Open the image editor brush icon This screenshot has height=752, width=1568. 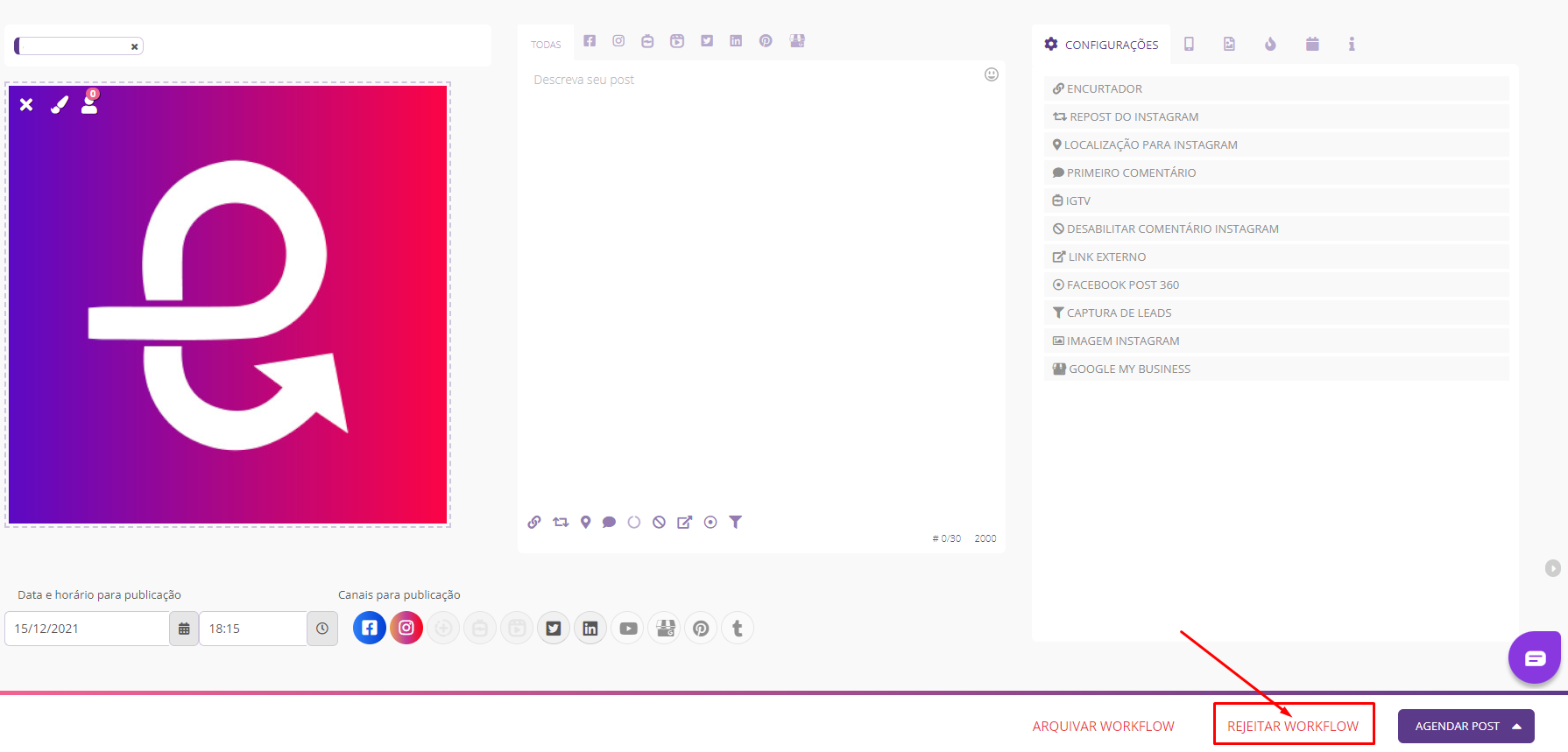click(59, 105)
